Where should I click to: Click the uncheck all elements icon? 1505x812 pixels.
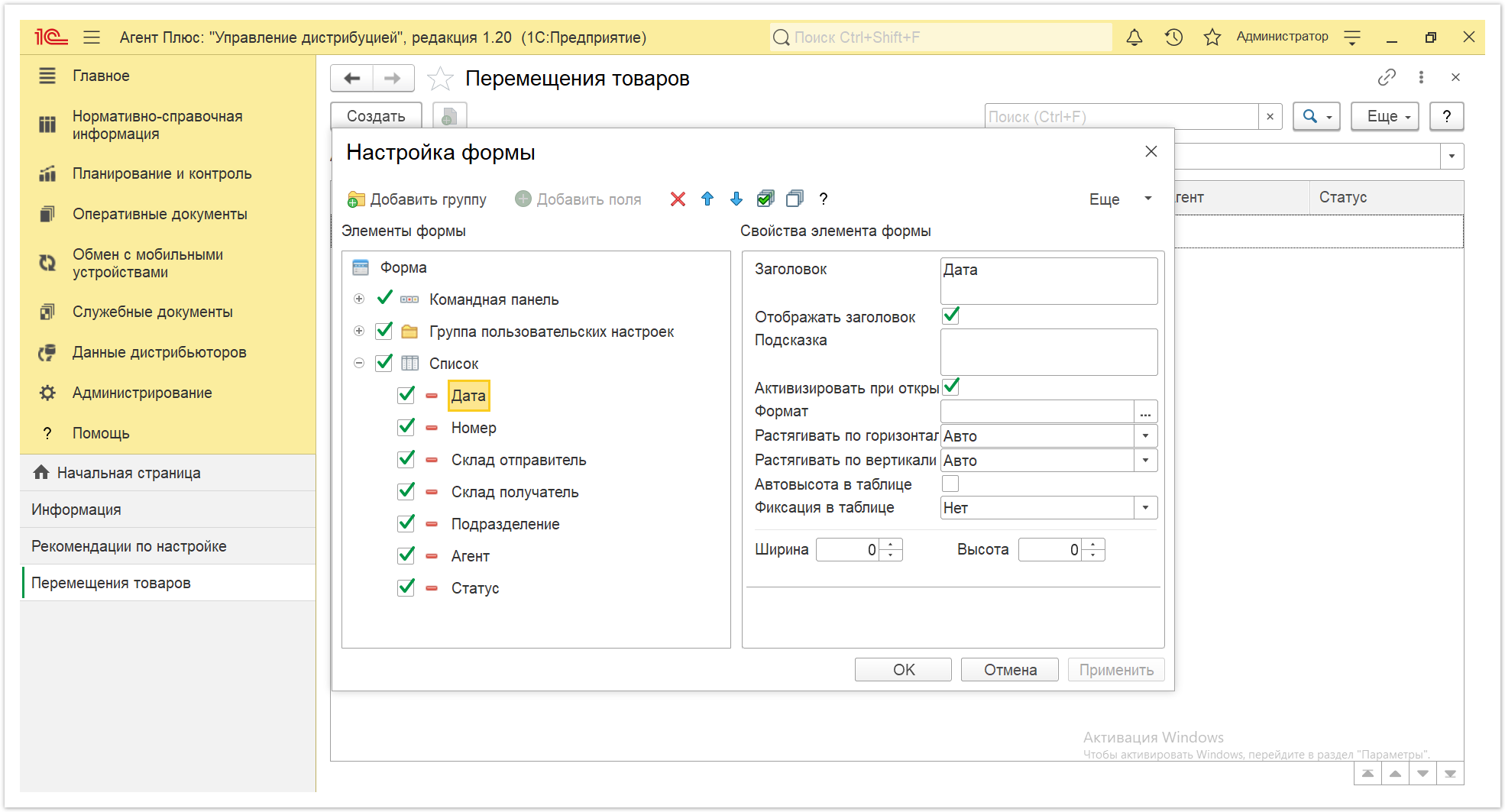(795, 199)
